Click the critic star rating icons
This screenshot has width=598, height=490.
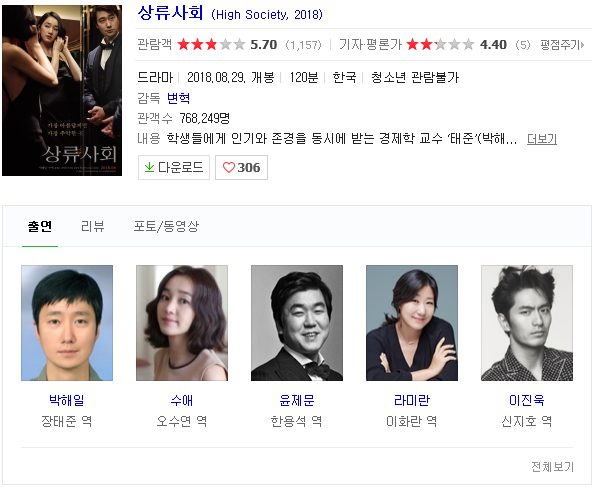440,45
